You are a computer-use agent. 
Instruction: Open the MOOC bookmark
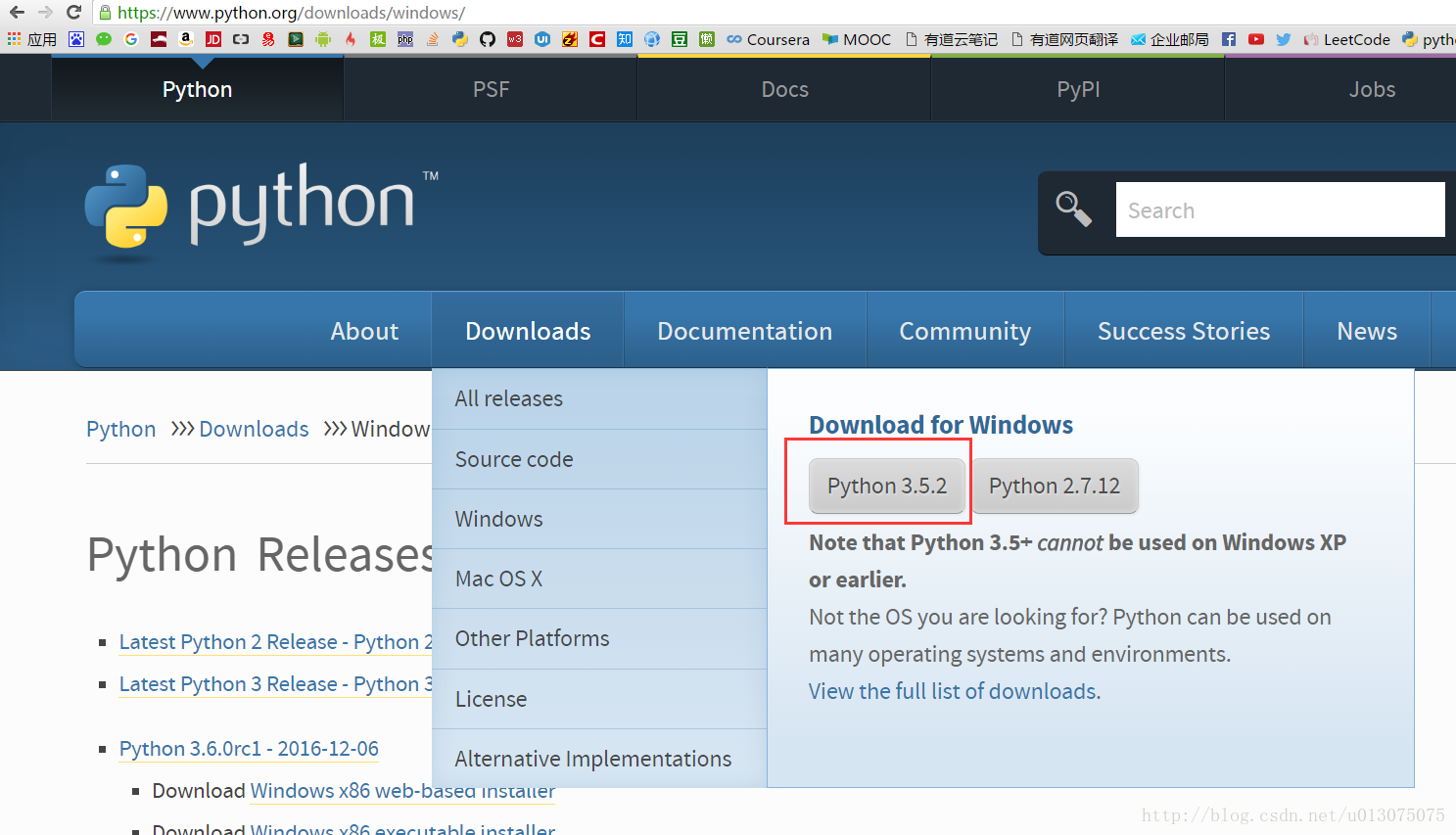[857, 39]
